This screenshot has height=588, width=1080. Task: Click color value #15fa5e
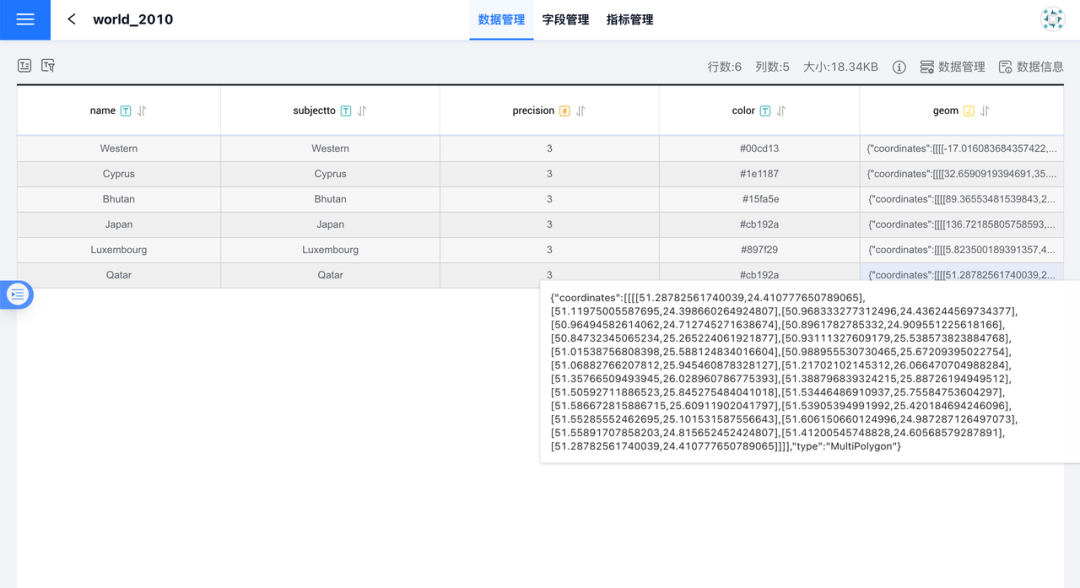[x=760, y=199]
